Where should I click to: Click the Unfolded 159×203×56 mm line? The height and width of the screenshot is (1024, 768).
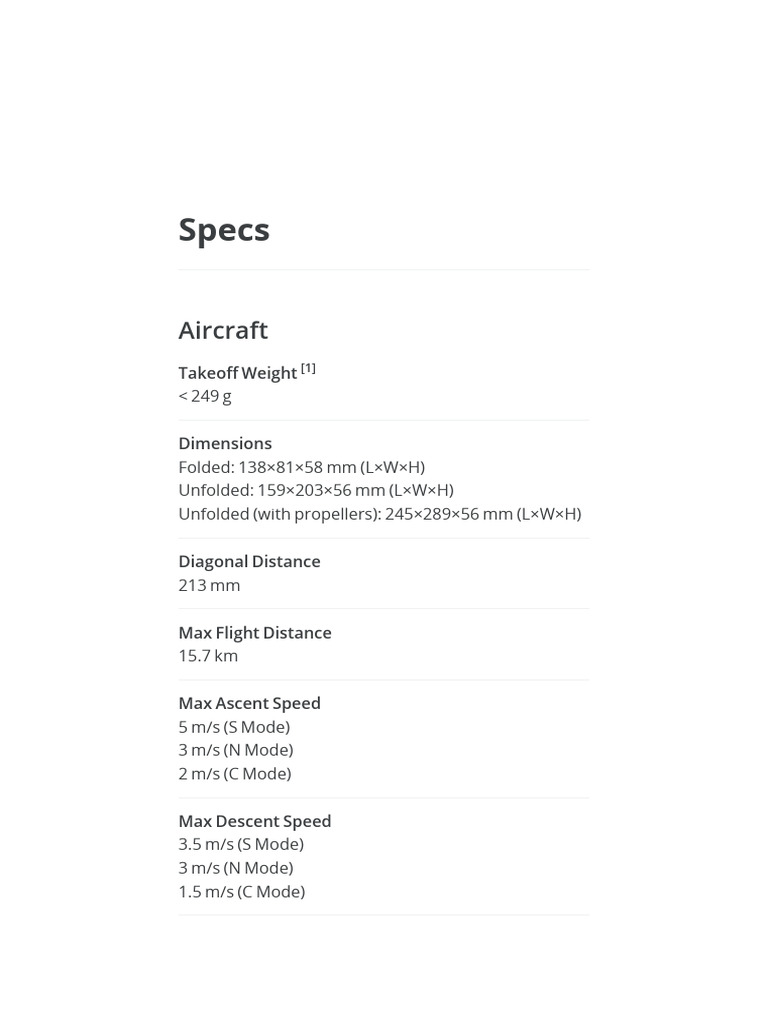(316, 490)
